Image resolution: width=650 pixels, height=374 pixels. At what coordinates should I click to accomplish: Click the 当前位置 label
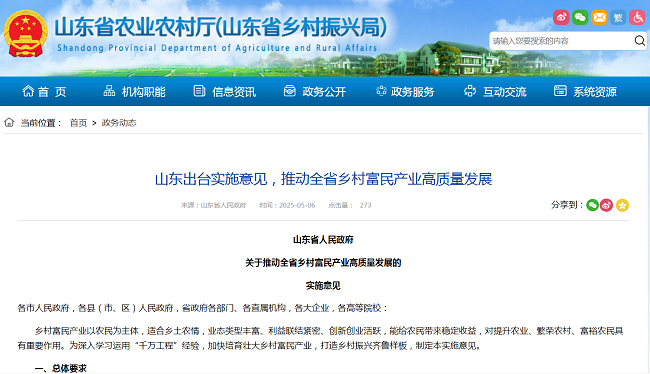click(41, 123)
